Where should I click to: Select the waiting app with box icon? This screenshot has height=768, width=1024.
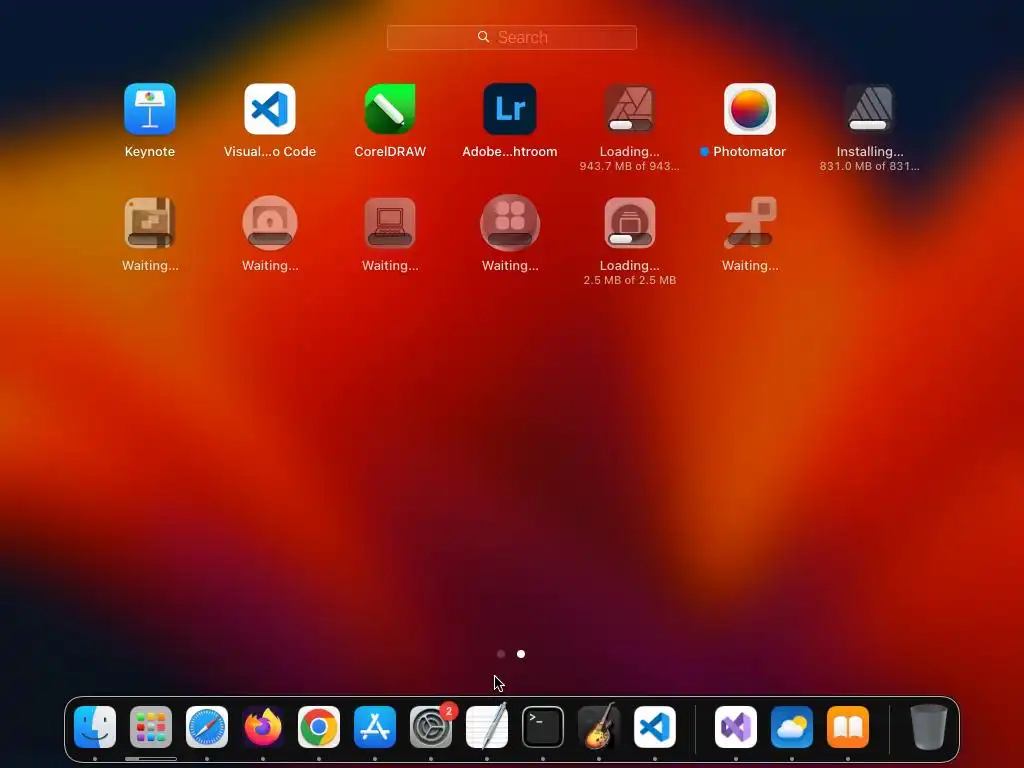150,223
